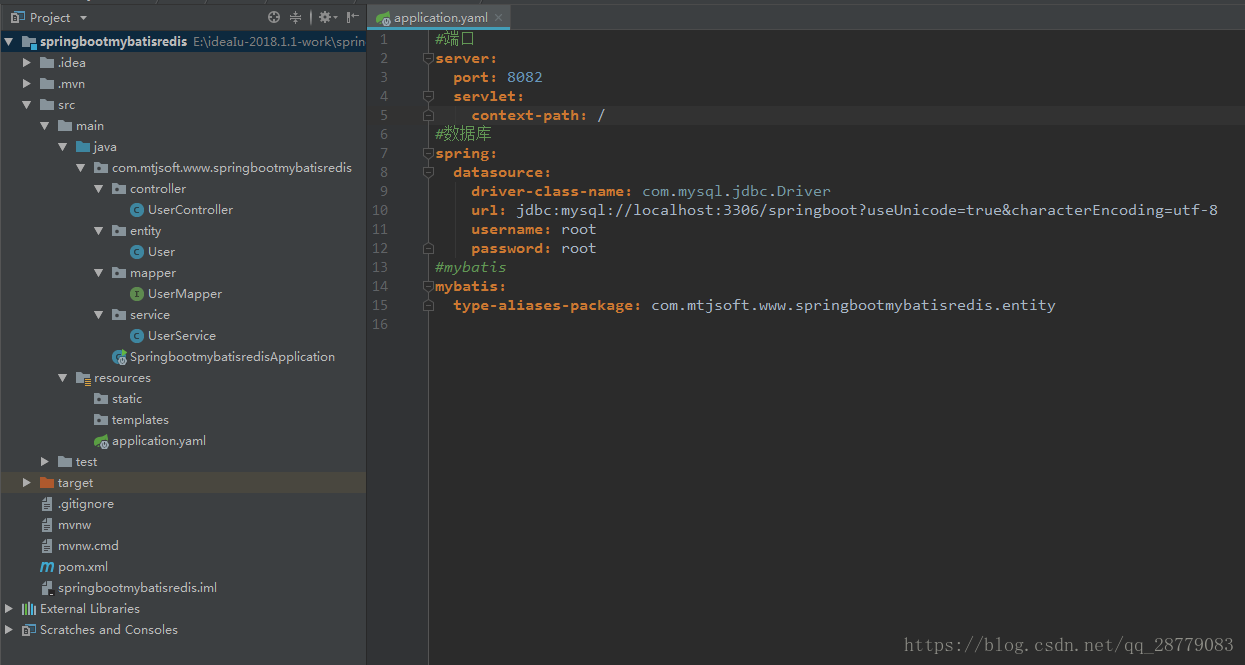Collapse the service package arrow

(99, 315)
